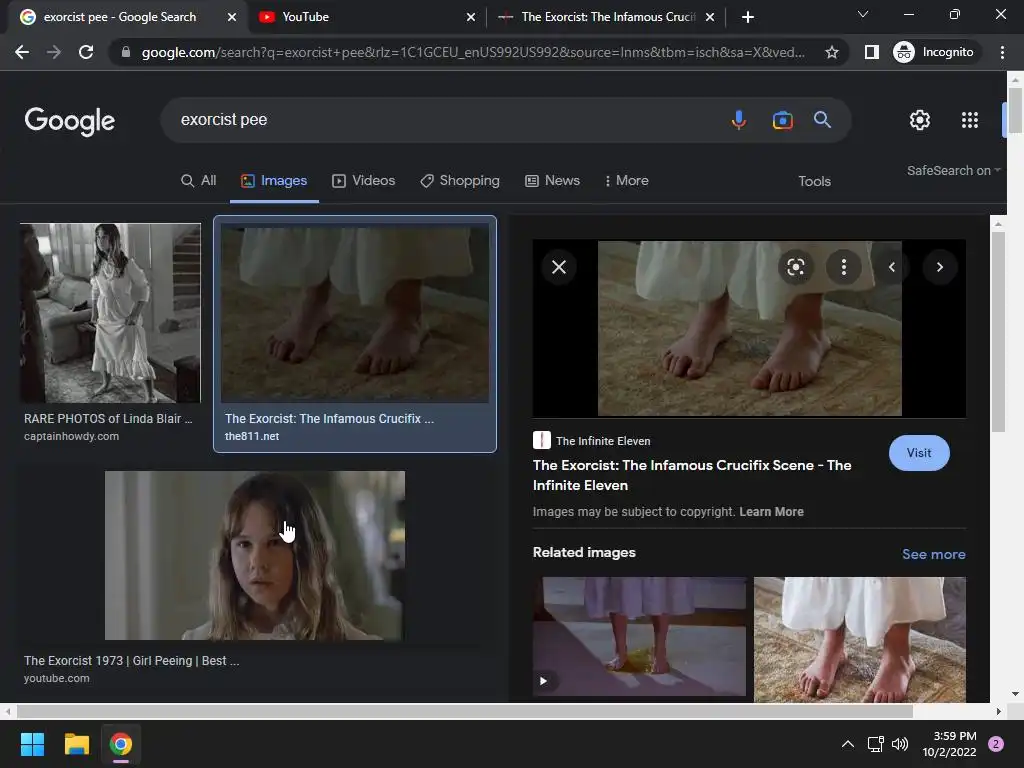Search inside image with Lens button in preview
The width and height of the screenshot is (1024, 768).
pos(795,267)
